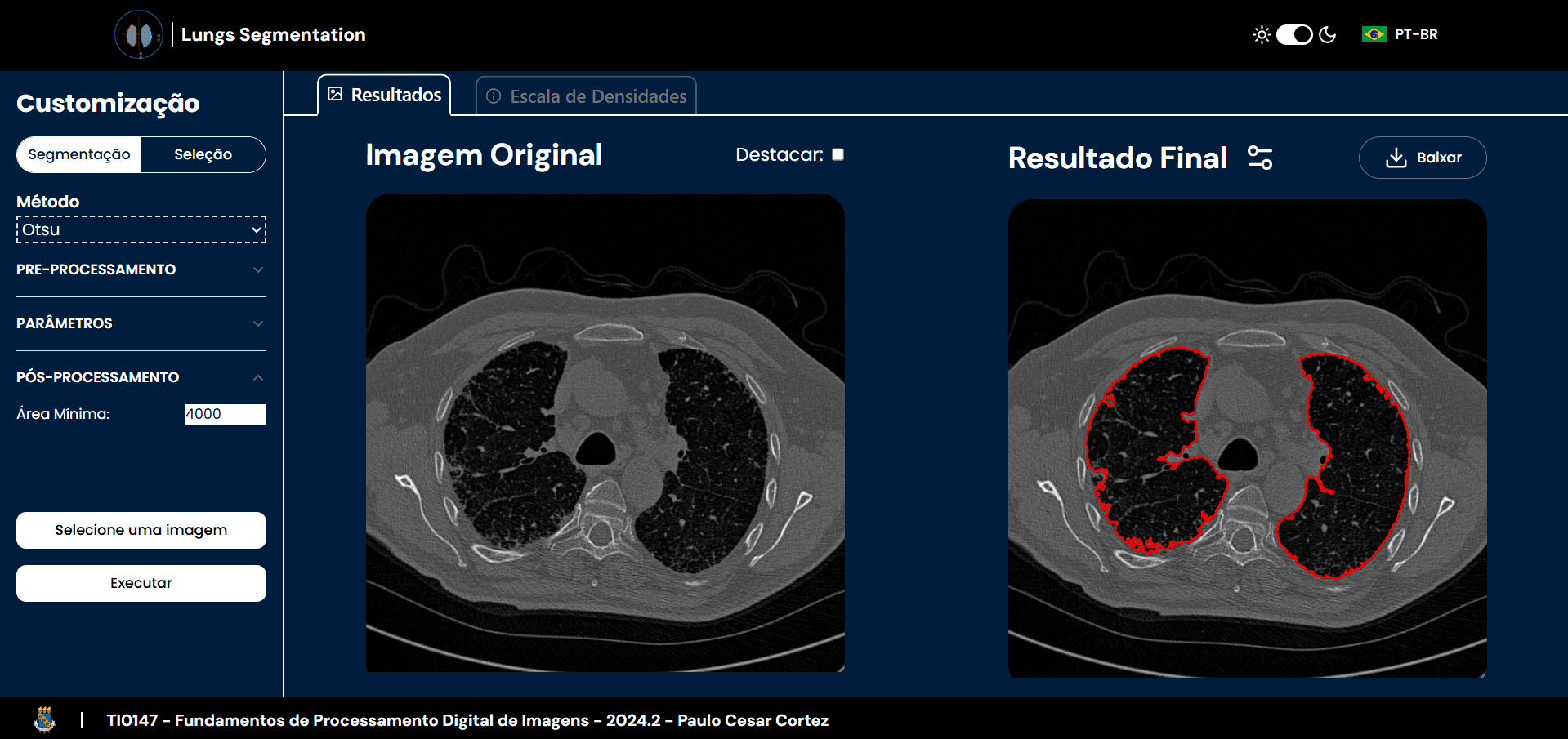Click the download icon inside Baixar button
This screenshot has width=1568, height=739.
(1398, 158)
